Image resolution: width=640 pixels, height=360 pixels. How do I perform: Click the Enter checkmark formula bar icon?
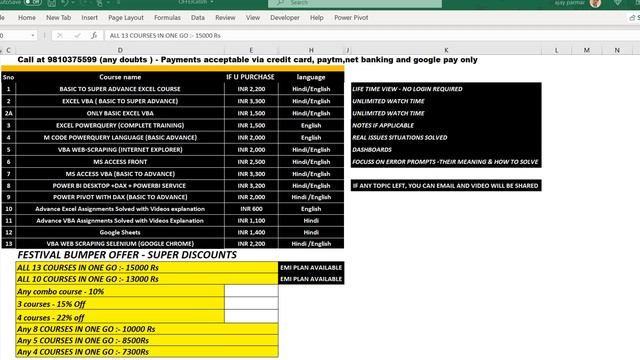pos(77,36)
